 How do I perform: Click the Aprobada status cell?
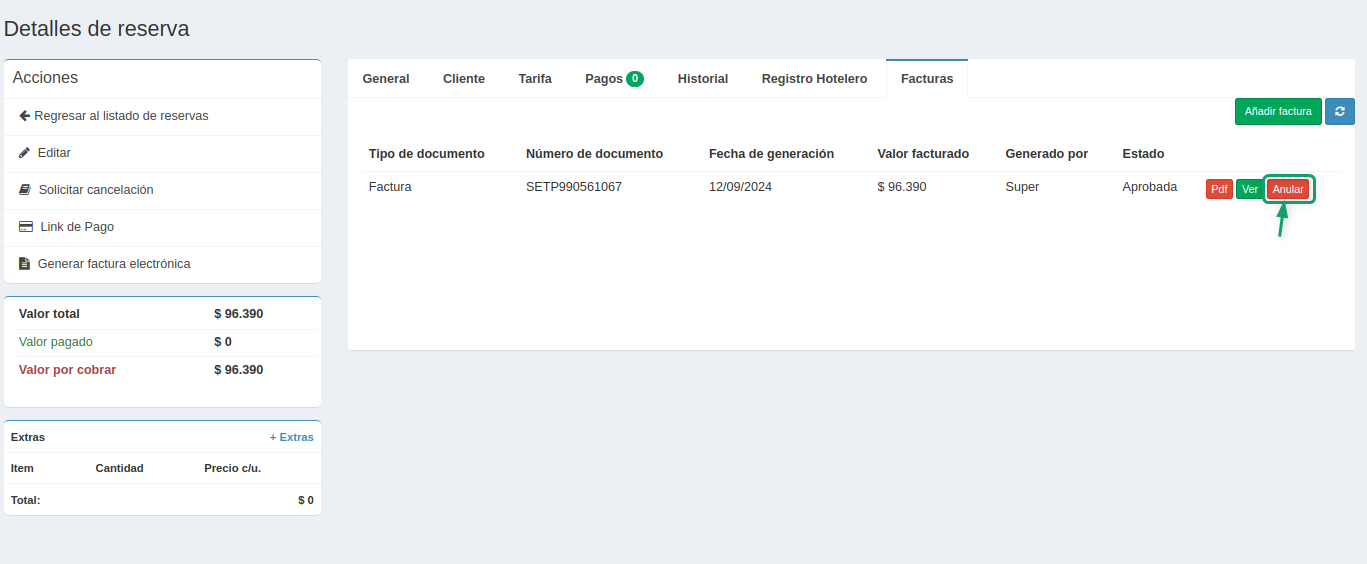(1150, 187)
